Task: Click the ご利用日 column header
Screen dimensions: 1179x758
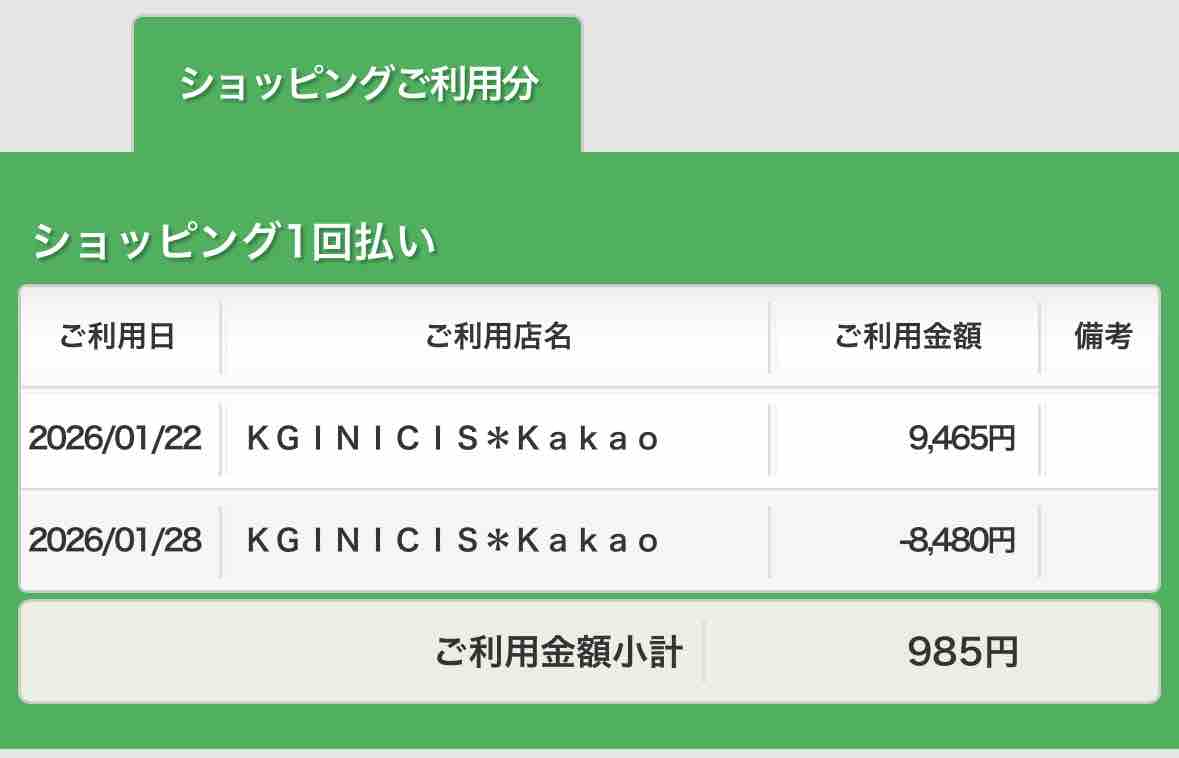Action: [x=118, y=336]
